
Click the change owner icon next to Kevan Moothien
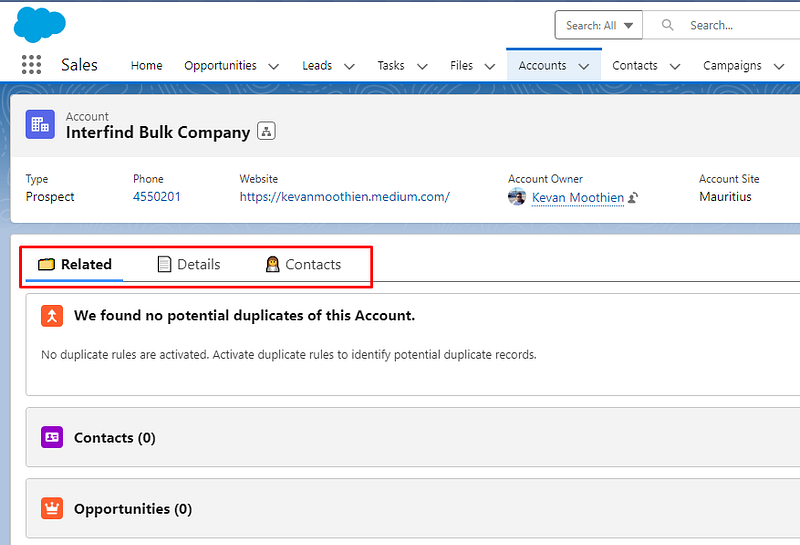pyautogui.click(x=634, y=198)
